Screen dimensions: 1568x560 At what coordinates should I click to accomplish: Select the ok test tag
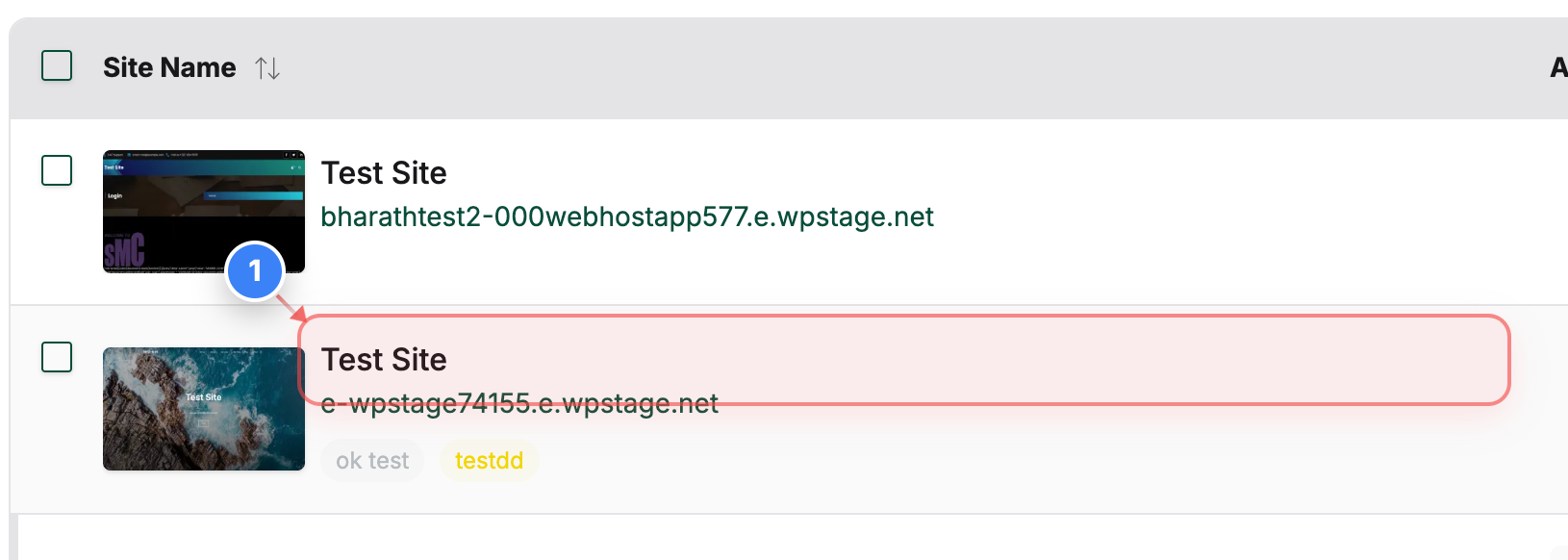click(371, 460)
